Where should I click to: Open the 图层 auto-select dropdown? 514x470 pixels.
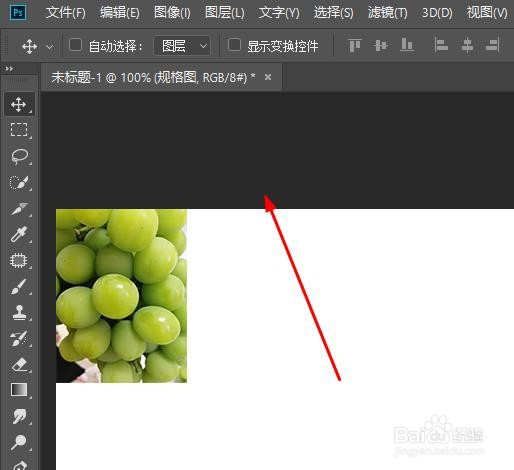coord(182,46)
